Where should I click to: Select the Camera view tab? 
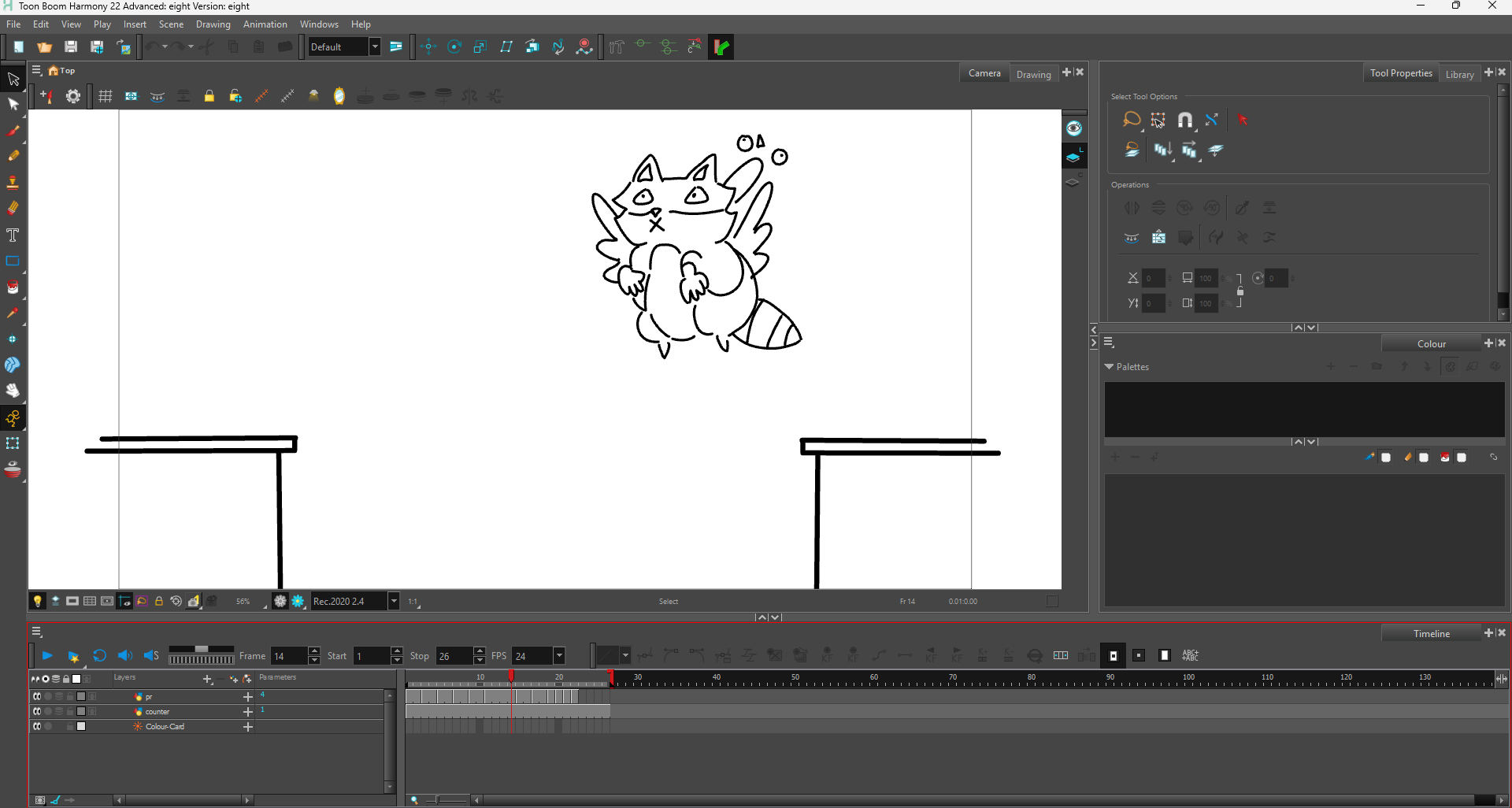point(984,73)
